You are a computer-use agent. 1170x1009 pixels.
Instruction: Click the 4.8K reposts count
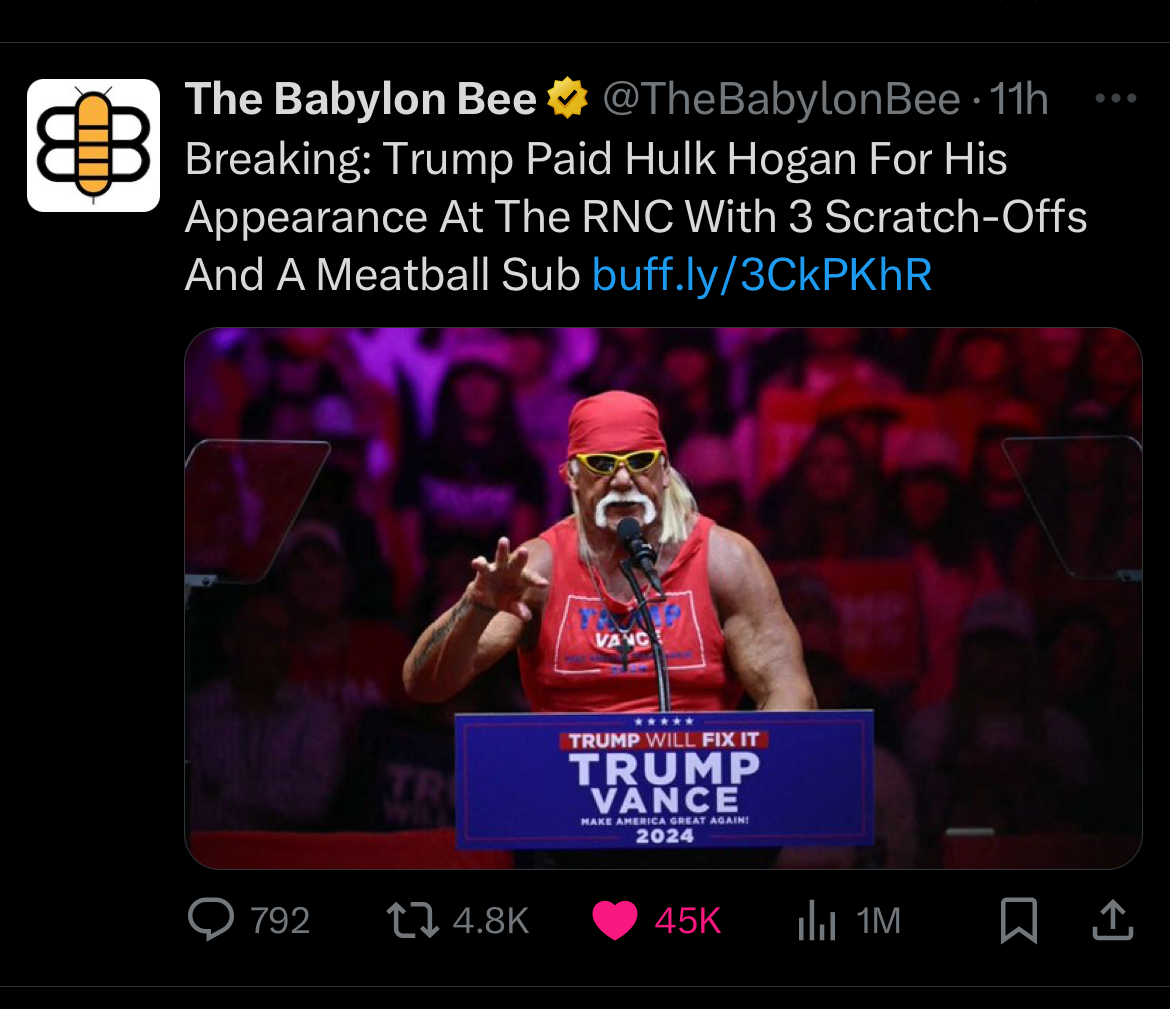pos(490,920)
